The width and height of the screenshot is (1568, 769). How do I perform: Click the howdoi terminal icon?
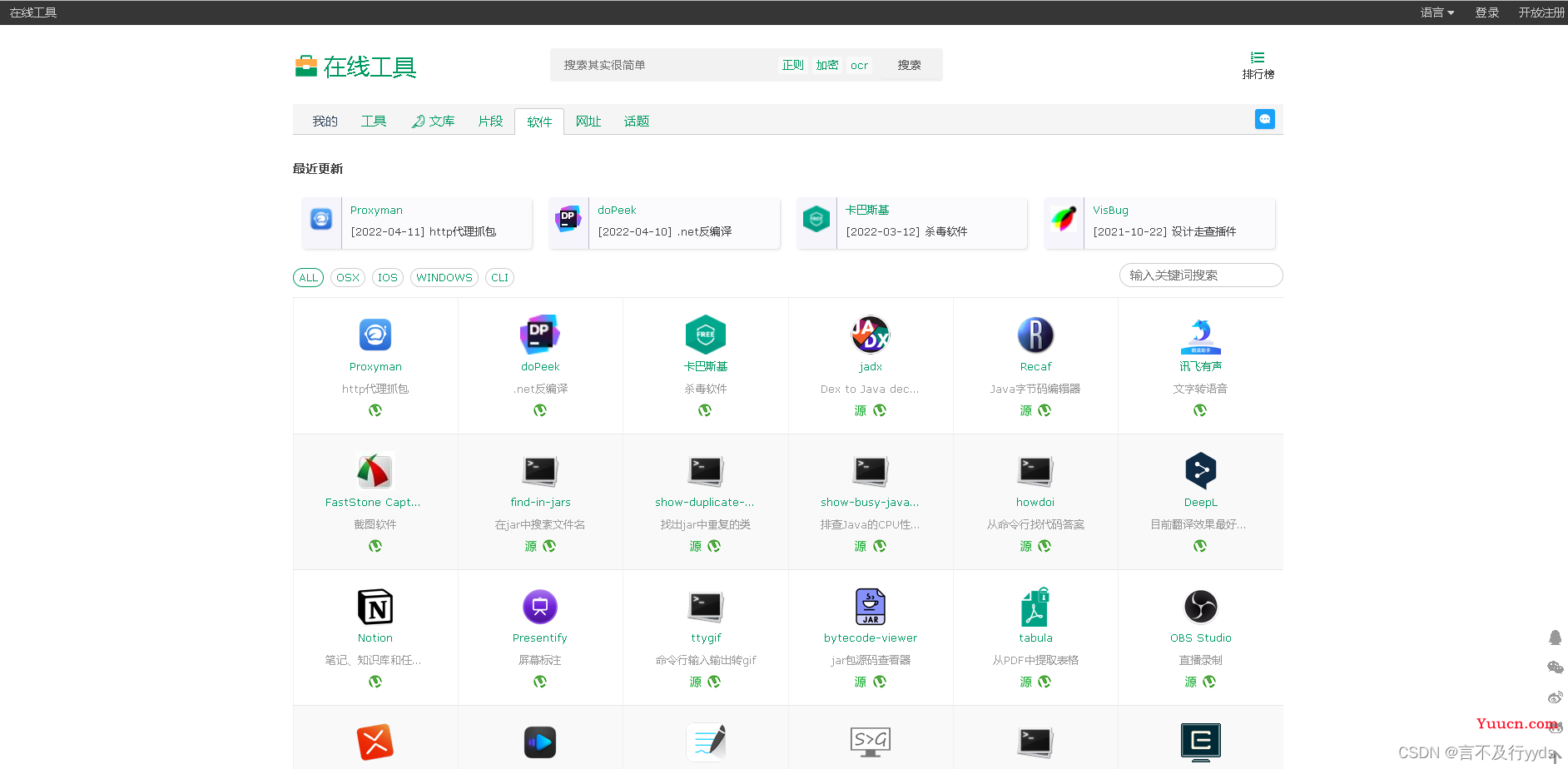pyautogui.click(x=1035, y=471)
